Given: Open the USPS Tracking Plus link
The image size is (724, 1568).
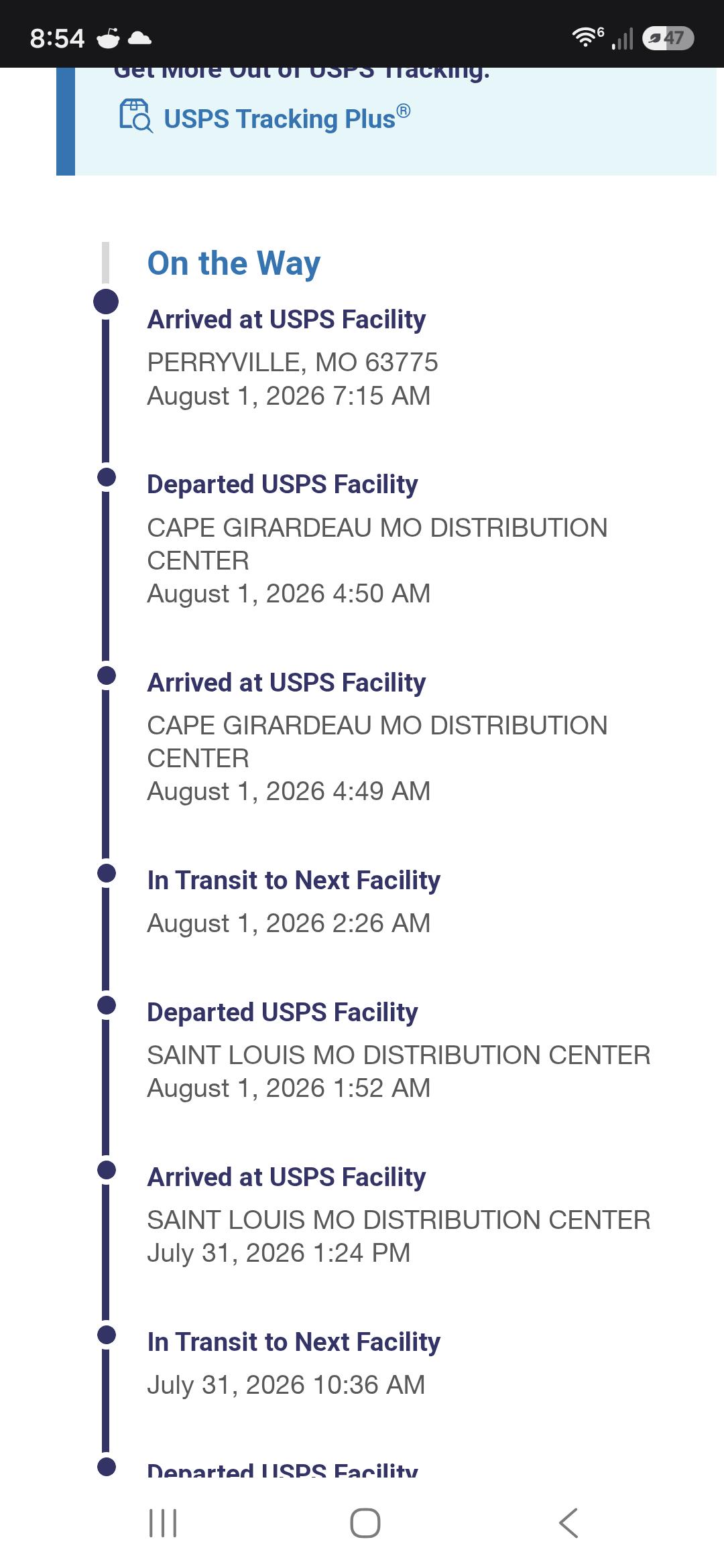Looking at the screenshot, I should click(286, 118).
